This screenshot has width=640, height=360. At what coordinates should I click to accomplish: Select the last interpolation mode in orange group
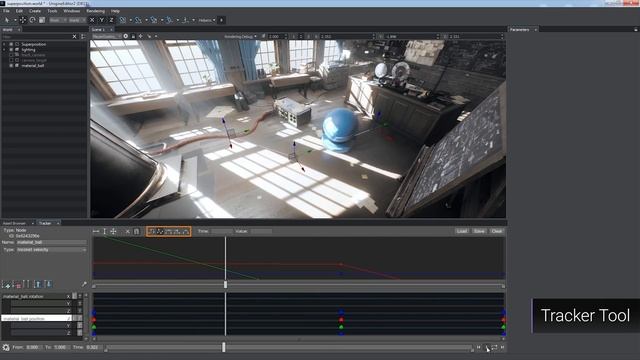point(186,231)
